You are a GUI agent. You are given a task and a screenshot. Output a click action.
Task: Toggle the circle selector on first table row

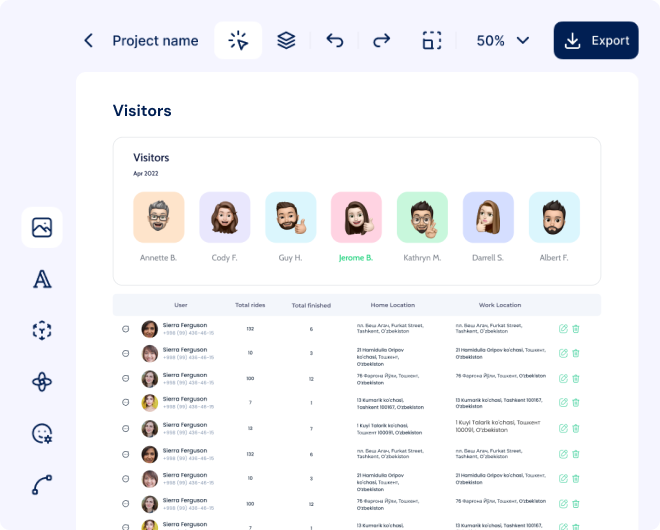125,328
